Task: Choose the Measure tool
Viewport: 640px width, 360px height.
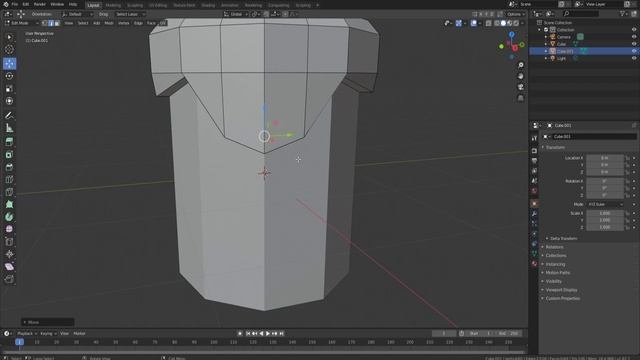Action: [9, 128]
